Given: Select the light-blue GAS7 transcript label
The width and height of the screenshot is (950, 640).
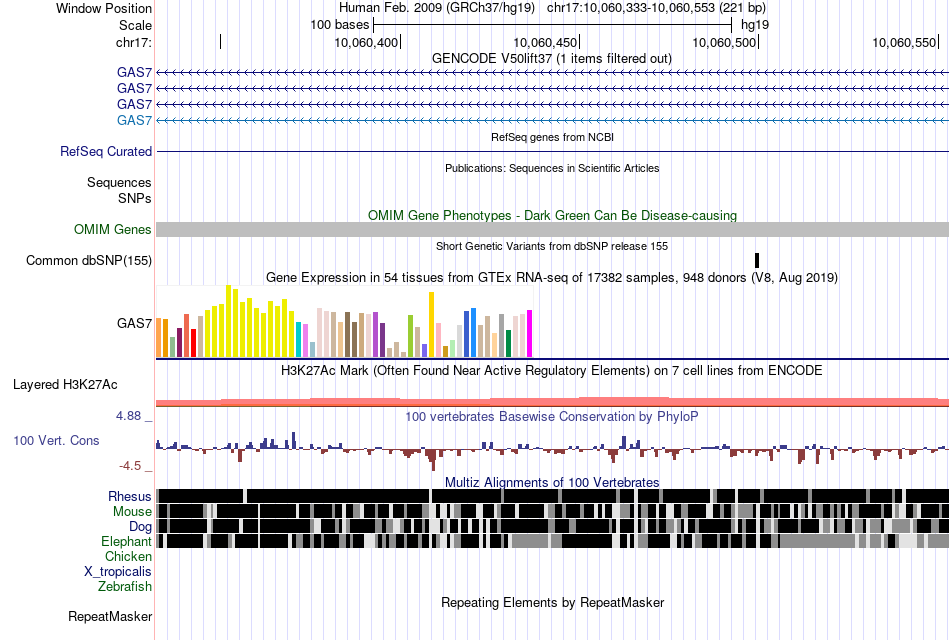Looking at the screenshot, I should [135, 121].
